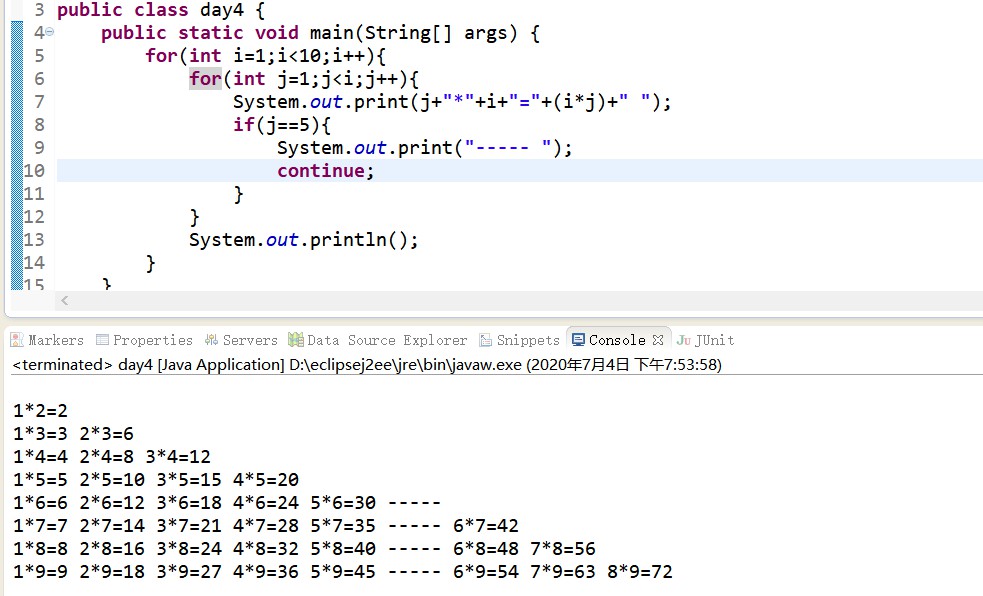Click line number 13 in the gutter

tap(34, 240)
